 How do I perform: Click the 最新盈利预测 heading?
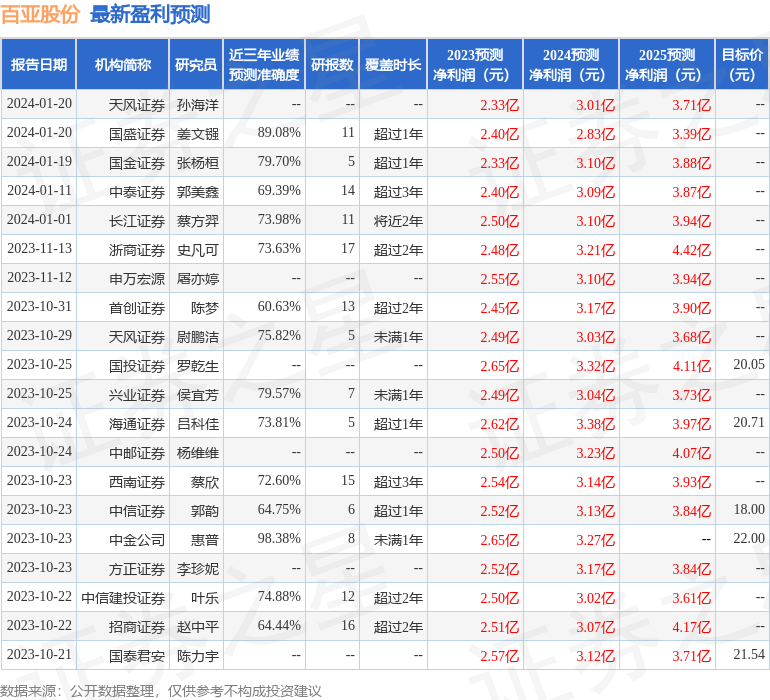tap(150, 14)
